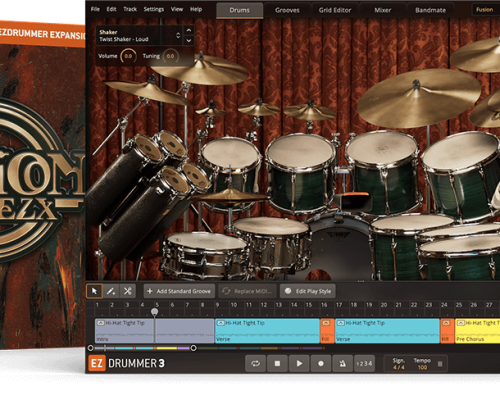Expand chevron on Pre Chorus block

pyautogui.click(x=460, y=323)
